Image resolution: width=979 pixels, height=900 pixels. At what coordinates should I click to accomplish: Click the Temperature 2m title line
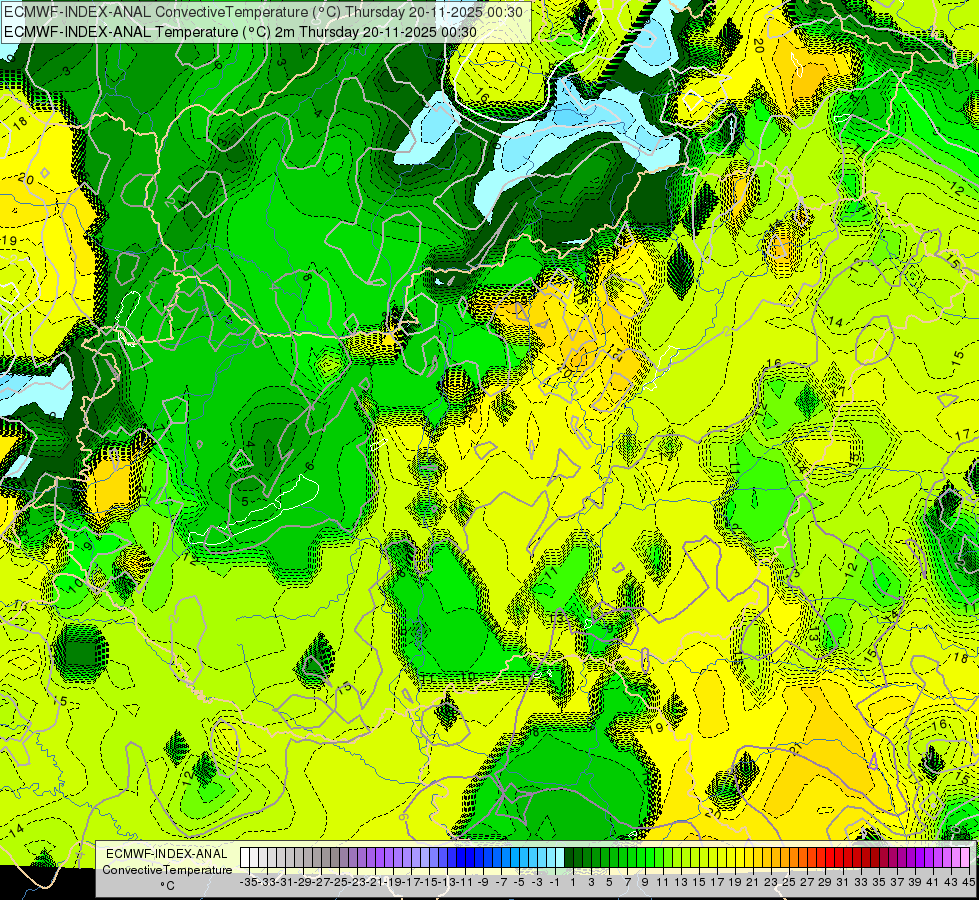point(240,32)
